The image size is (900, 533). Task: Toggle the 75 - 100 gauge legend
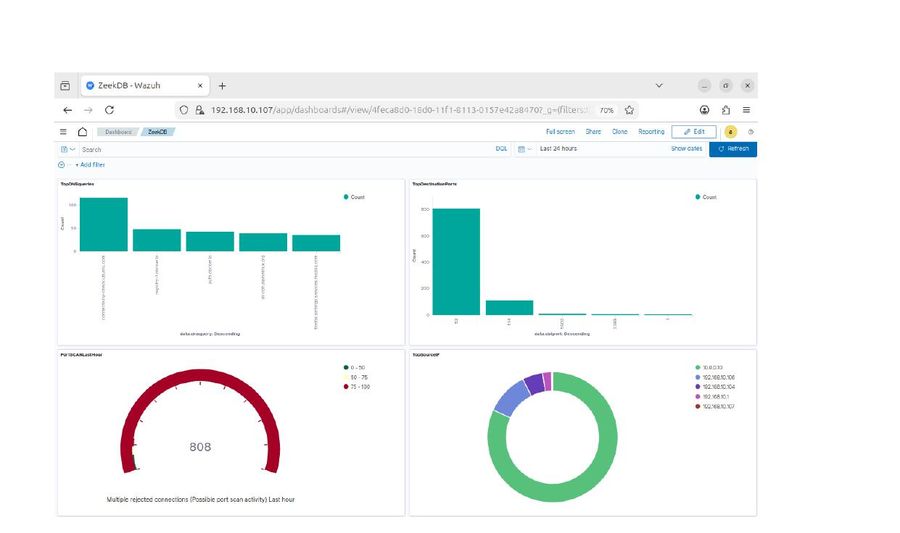[x=357, y=387]
